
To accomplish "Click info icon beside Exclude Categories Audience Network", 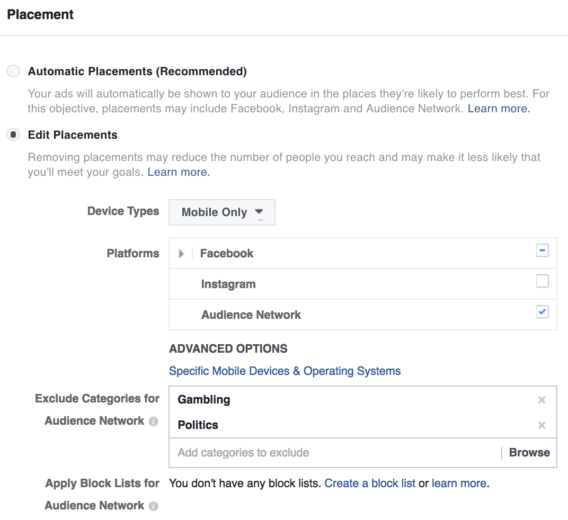I will 154,421.
